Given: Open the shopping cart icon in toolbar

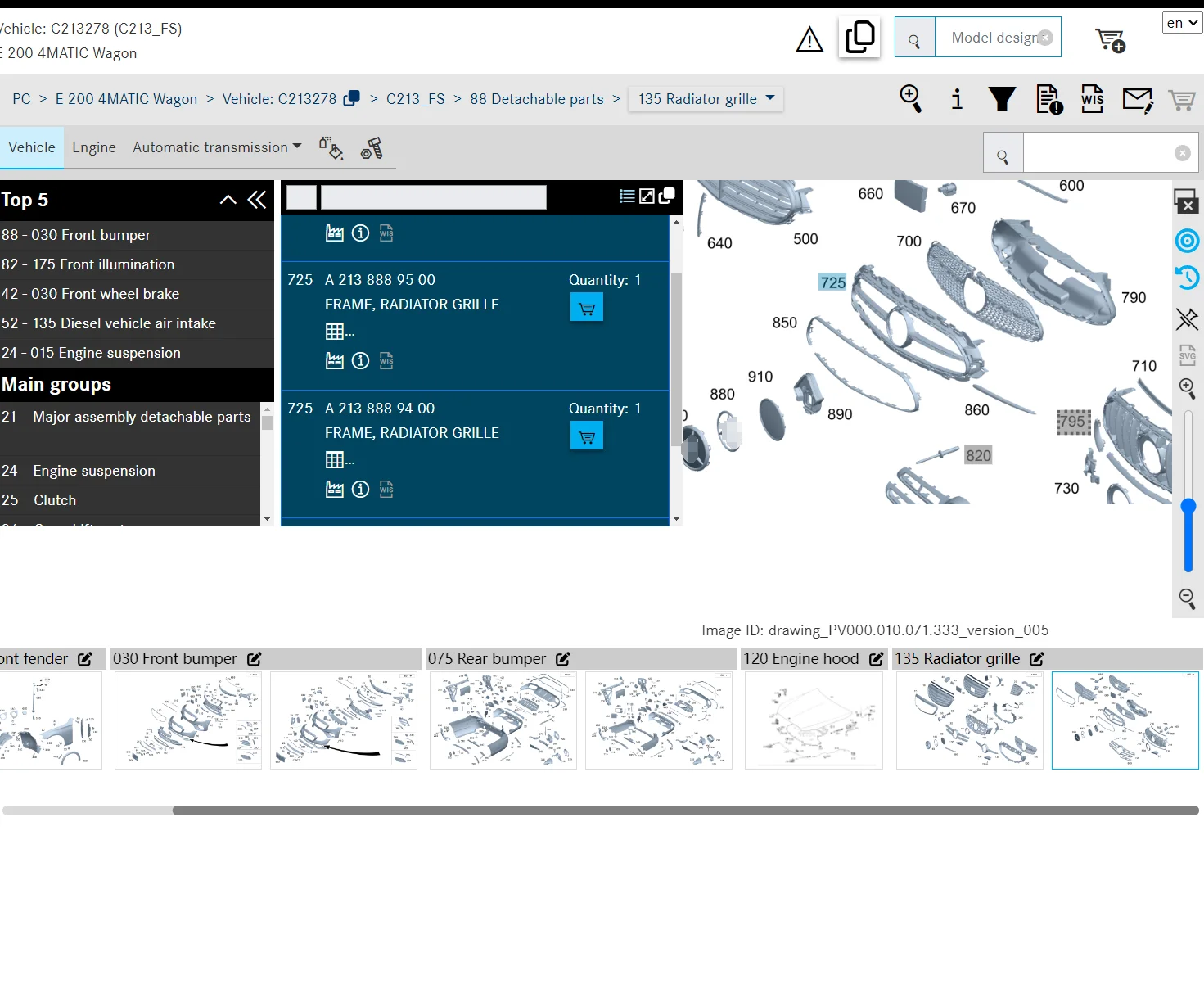Looking at the screenshot, I should [1181, 100].
